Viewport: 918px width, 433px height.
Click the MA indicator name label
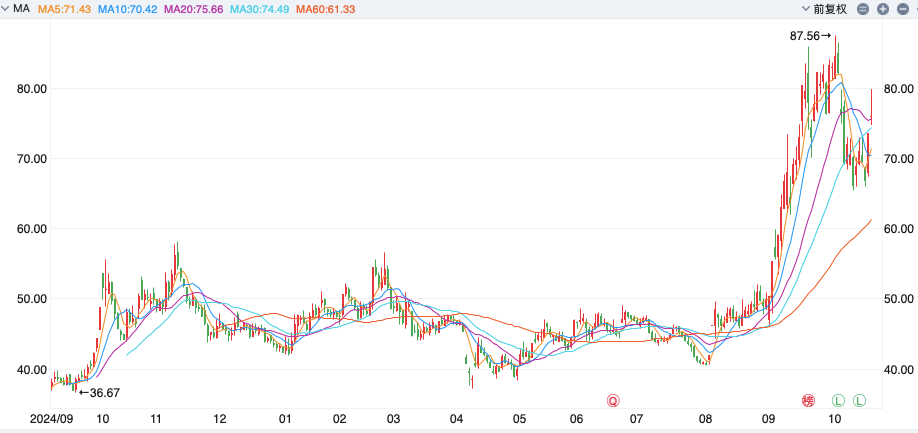21,9
